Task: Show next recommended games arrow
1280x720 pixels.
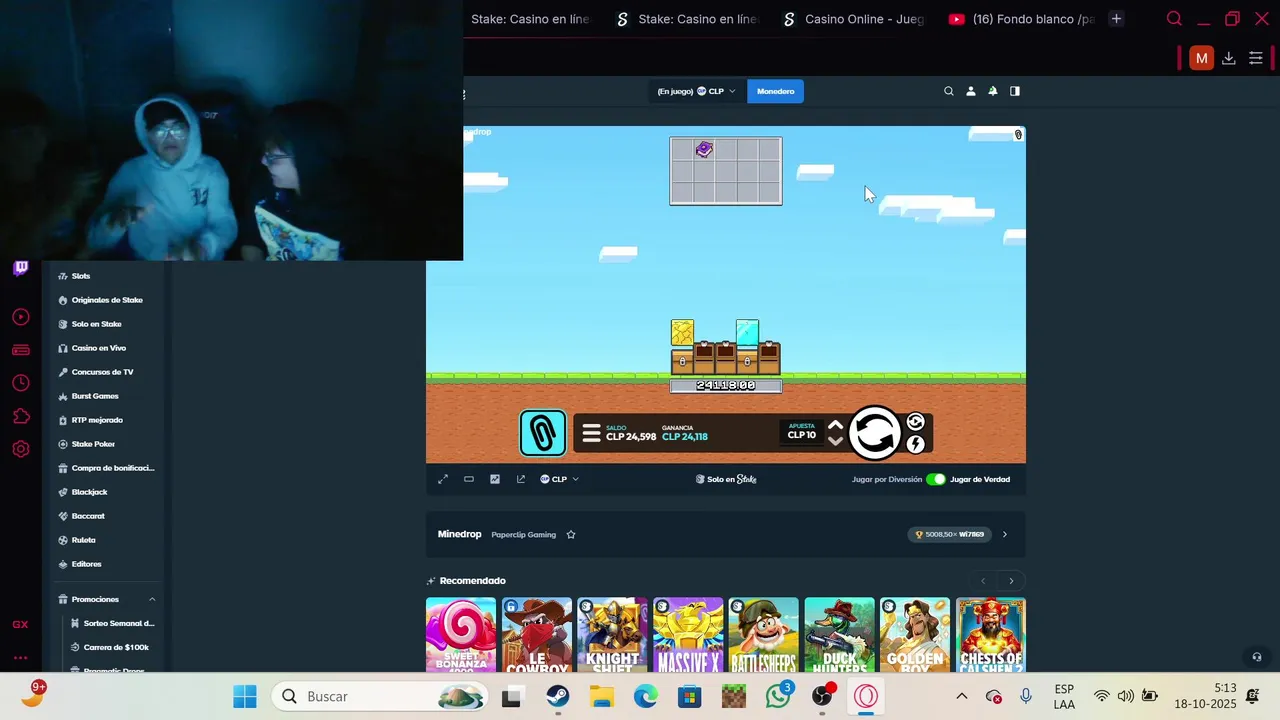Action: [x=1011, y=581]
